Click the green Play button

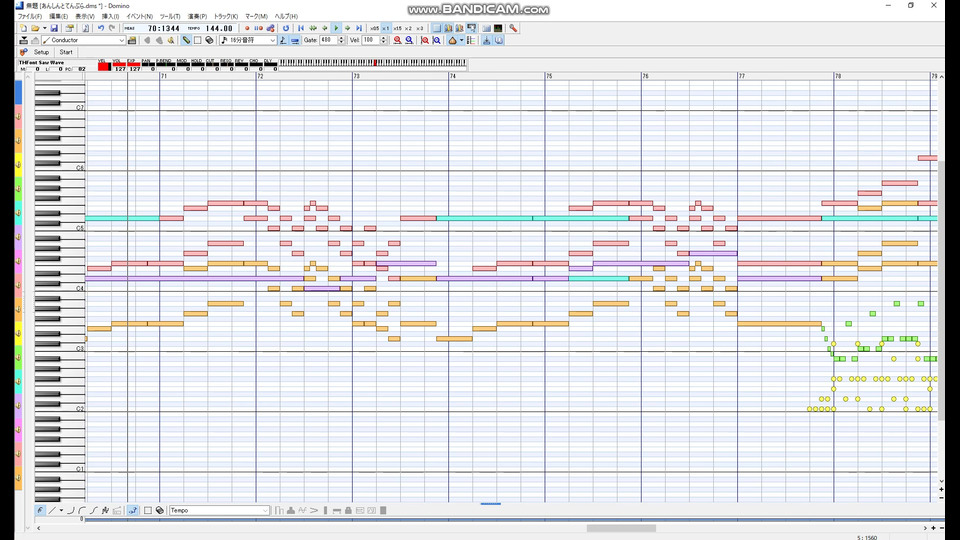click(x=336, y=28)
